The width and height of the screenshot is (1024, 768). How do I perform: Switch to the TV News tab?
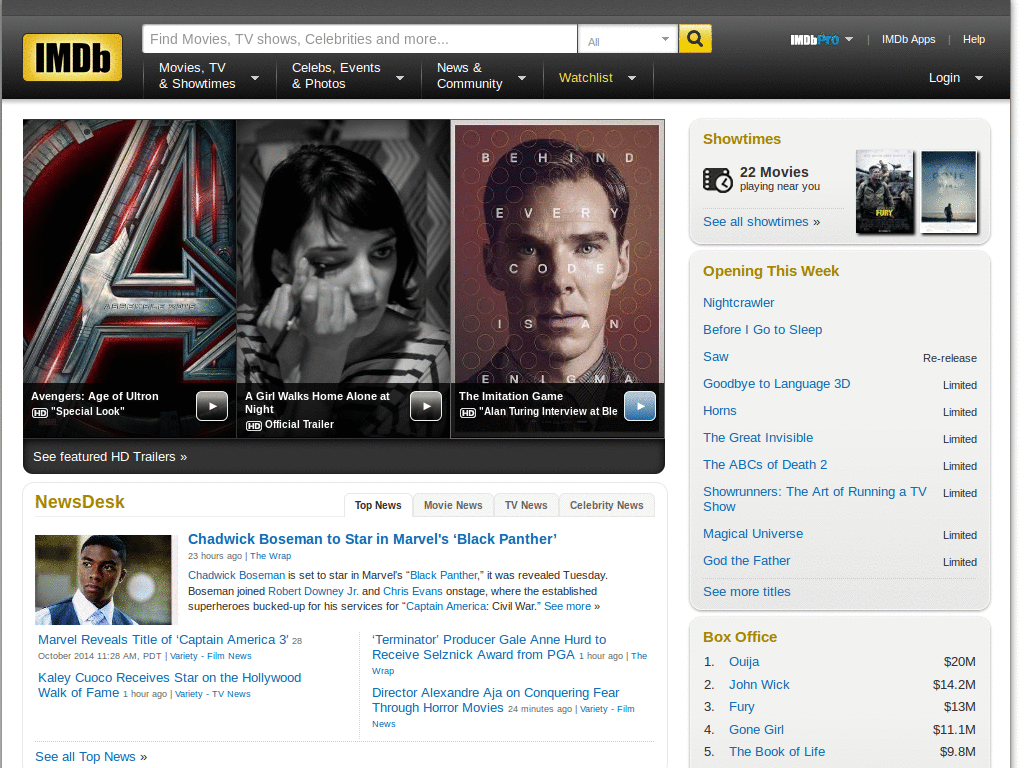click(526, 505)
